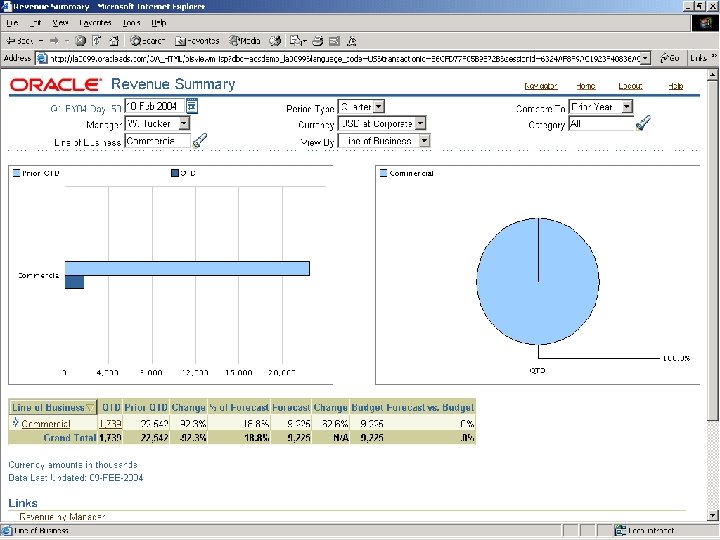The height and width of the screenshot is (540, 720).
Task: Click the Category input field
Action: click(x=601, y=124)
